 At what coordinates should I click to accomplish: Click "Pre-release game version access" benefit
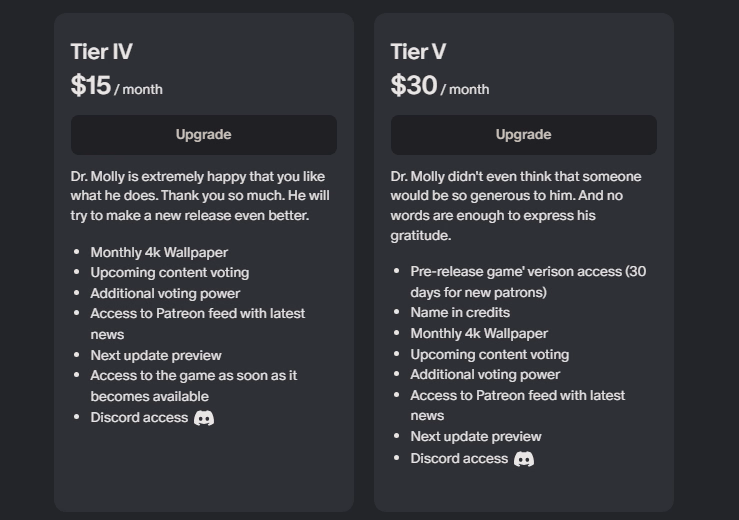click(528, 281)
